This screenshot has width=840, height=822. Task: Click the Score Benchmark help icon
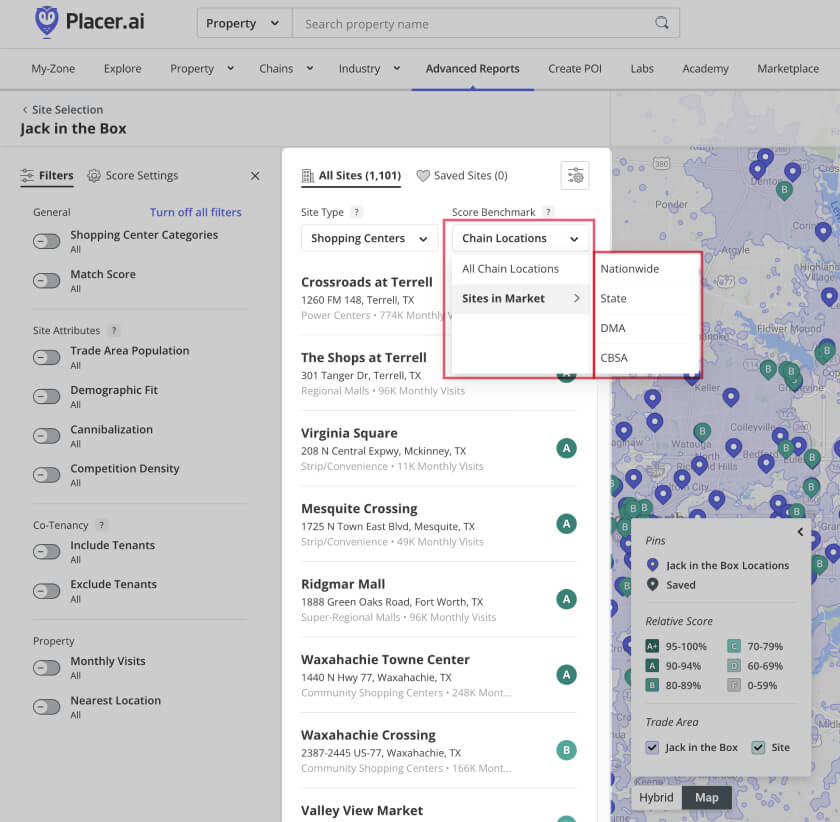548,212
